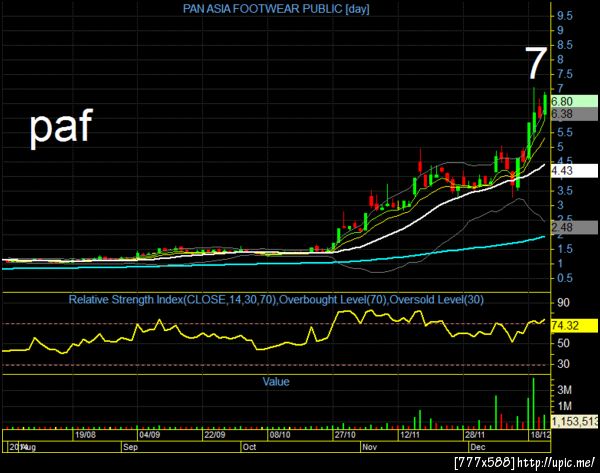This screenshot has height=473, width=600.
Task: Click the 7.5 price axis label
Action: pos(565,74)
